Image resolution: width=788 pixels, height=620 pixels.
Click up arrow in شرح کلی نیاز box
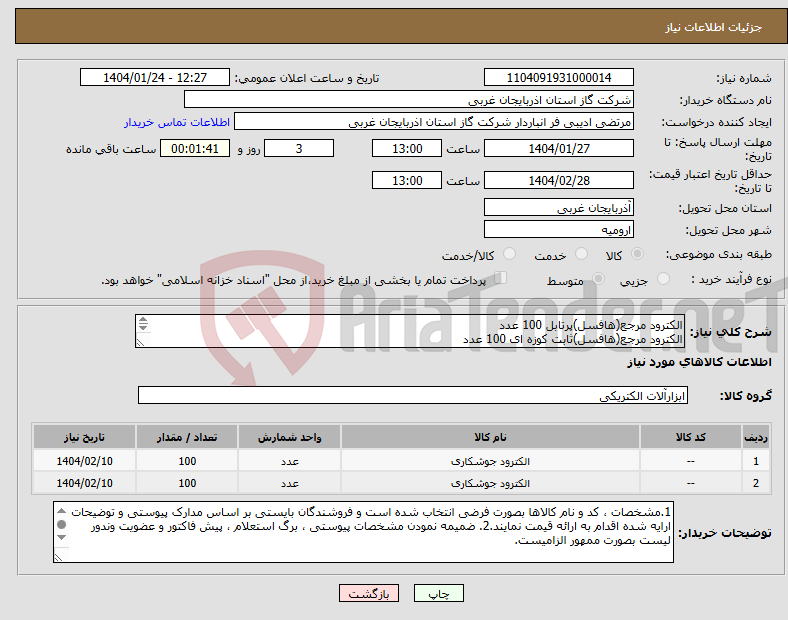click(x=143, y=320)
